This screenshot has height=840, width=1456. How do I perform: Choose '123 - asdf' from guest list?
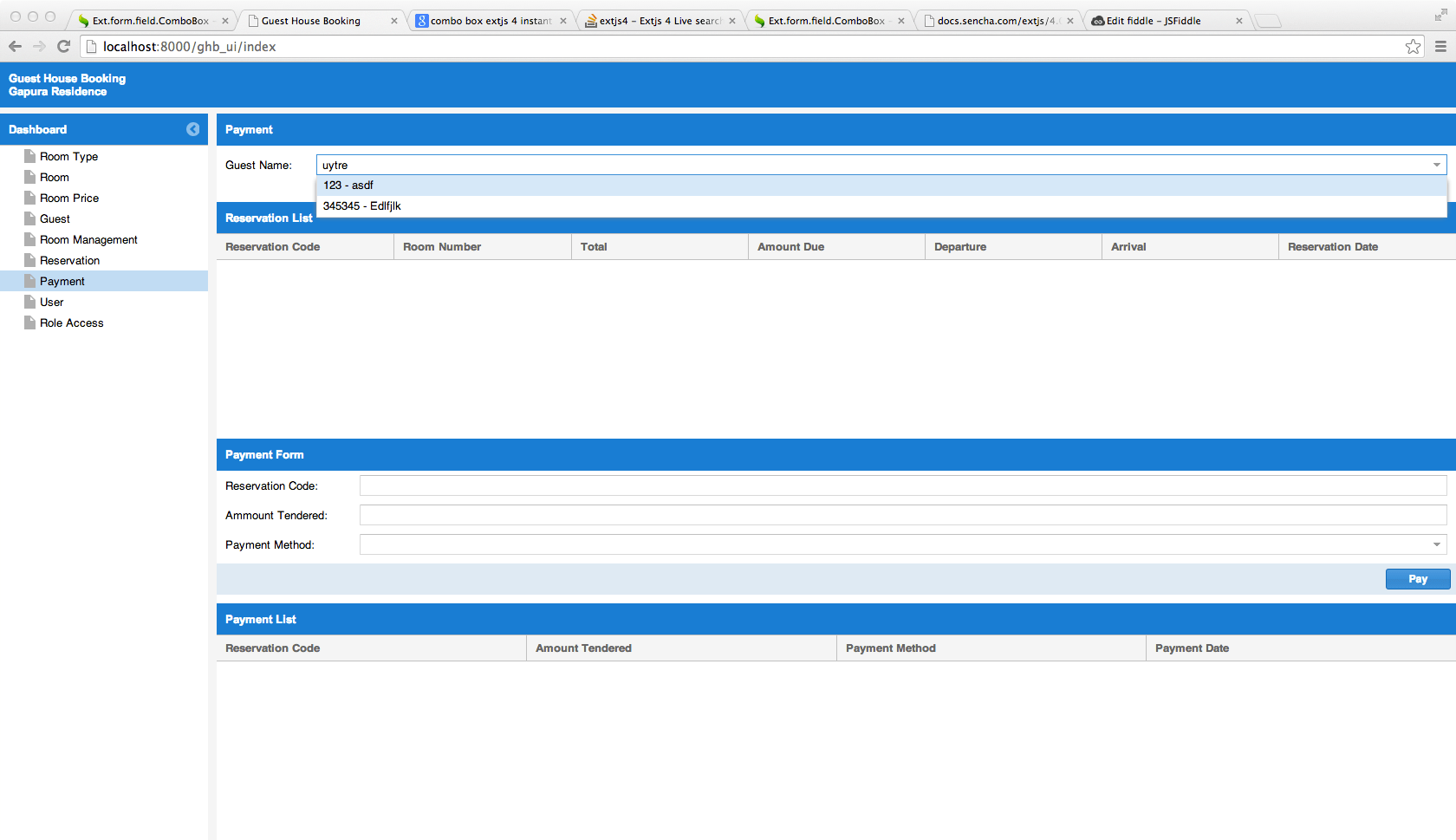click(x=881, y=185)
